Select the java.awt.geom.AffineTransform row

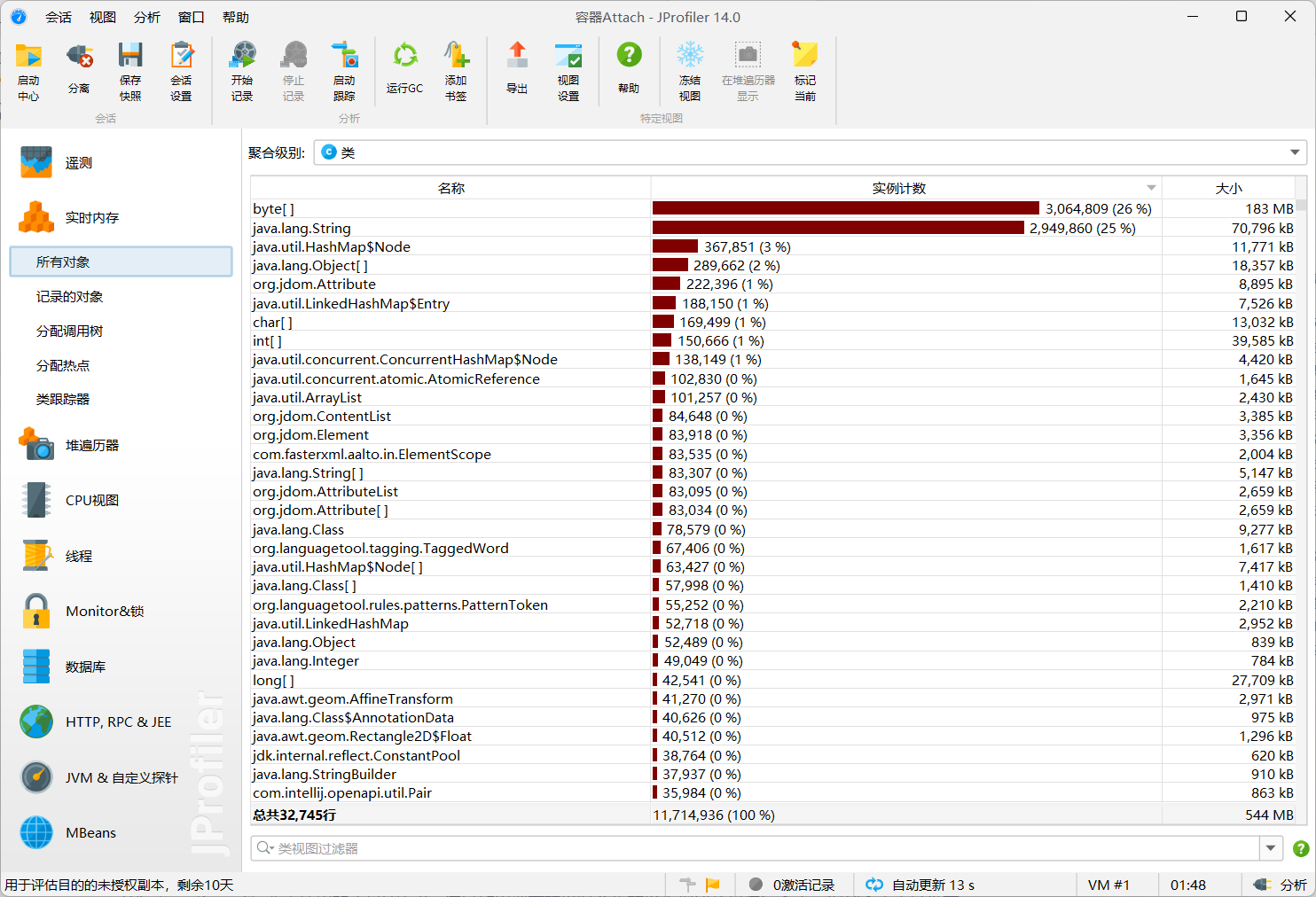[772, 698]
